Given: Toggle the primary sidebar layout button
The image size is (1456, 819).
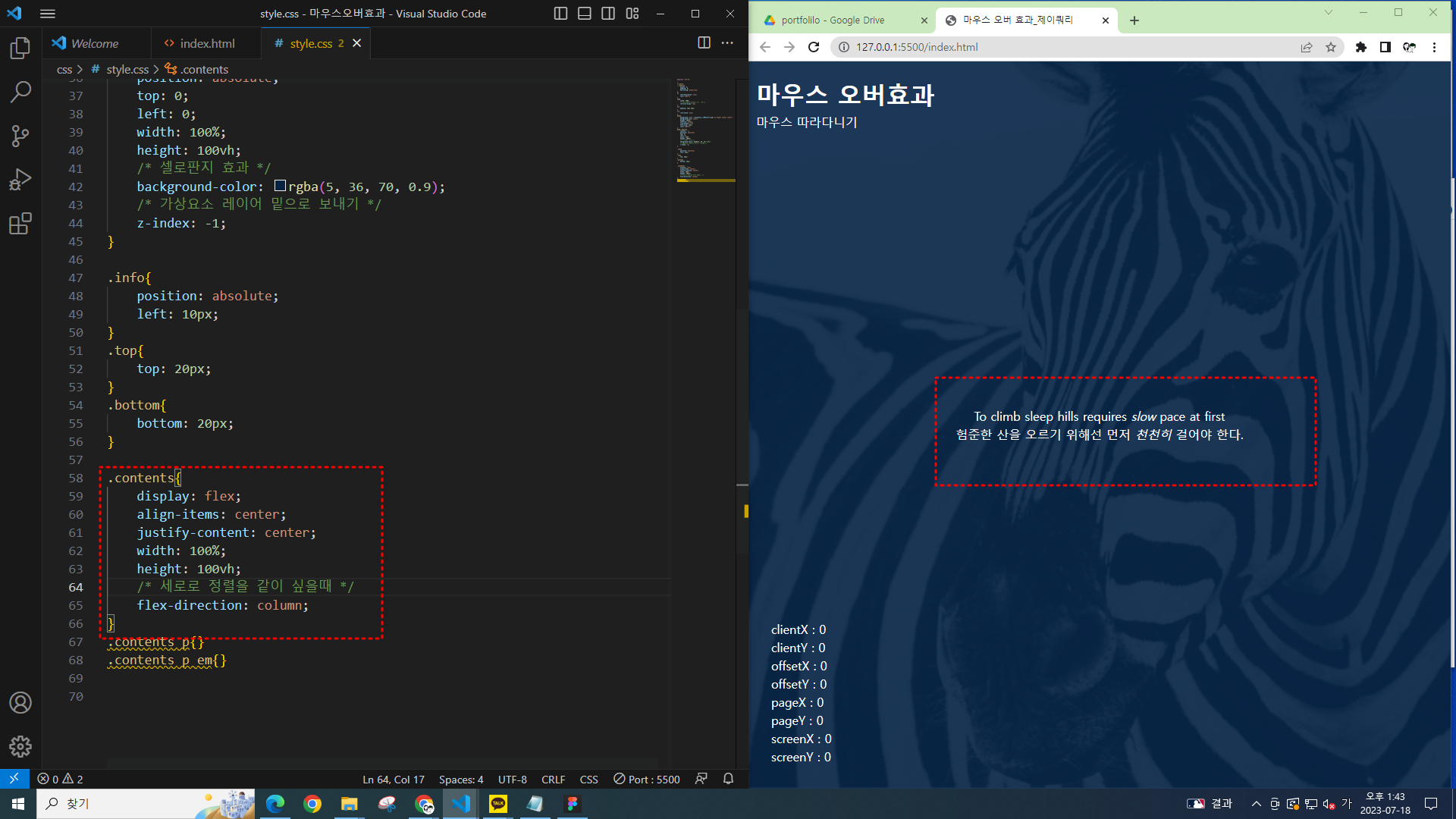Looking at the screenshot, I should click(560, 14).
